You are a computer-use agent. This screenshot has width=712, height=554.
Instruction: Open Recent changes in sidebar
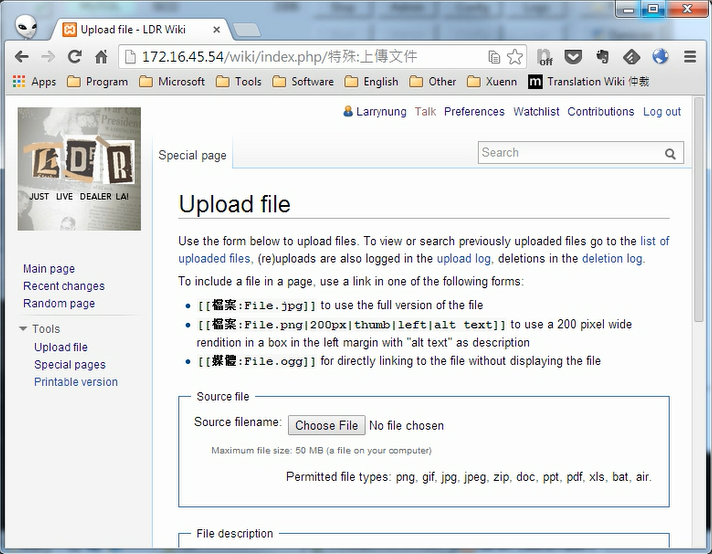click(x=64, y=286)
